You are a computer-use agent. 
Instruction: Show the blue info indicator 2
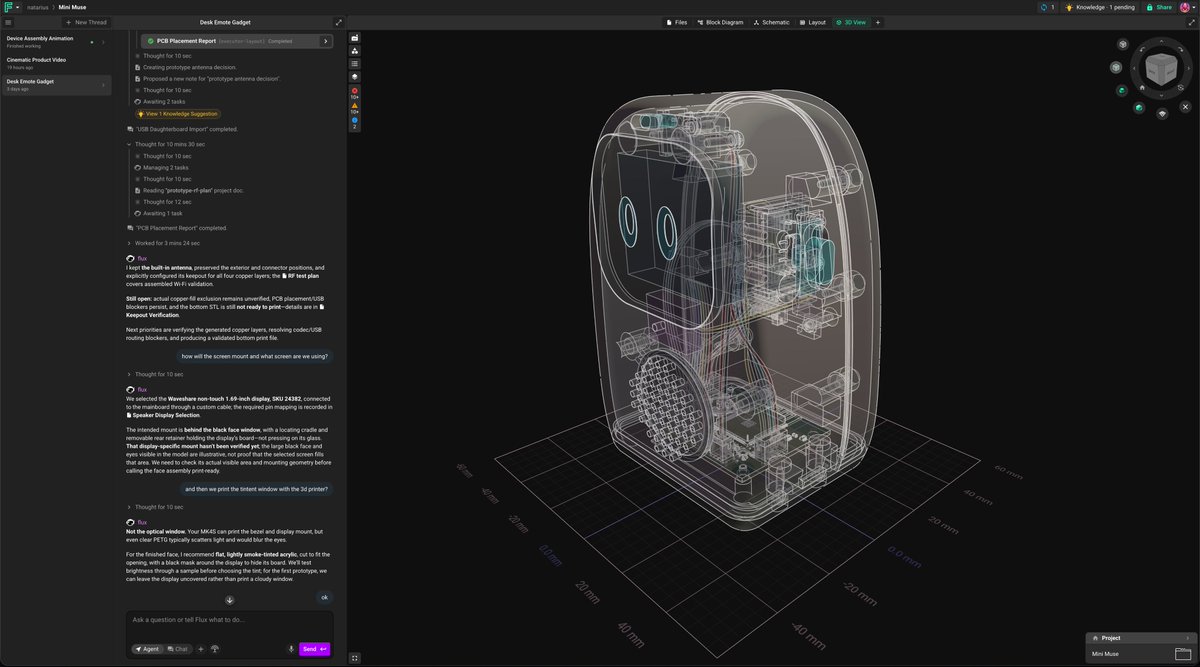pyautogui.click(x=355, y=123)
